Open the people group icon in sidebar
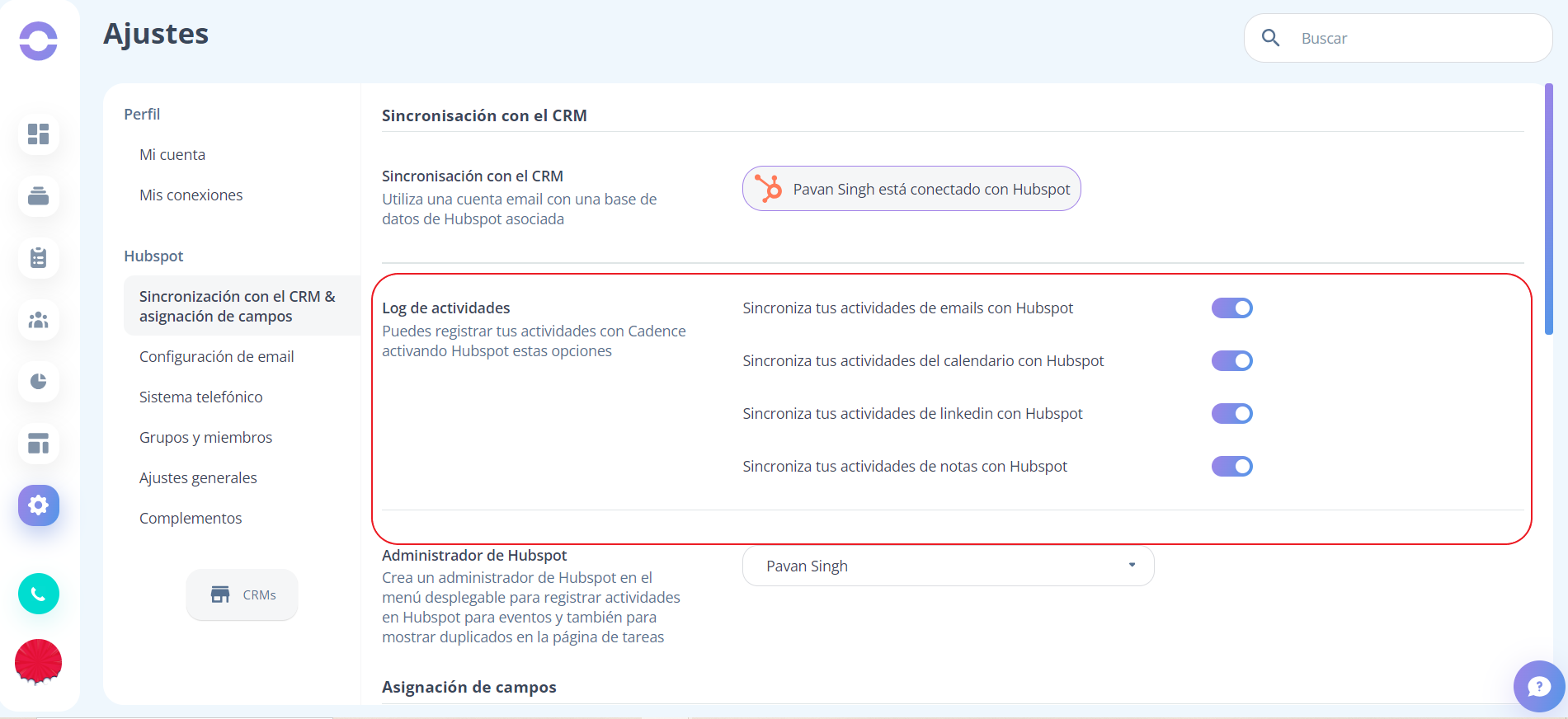The image size is (1568, 719). pyautogui.click(x=38, y=320)
